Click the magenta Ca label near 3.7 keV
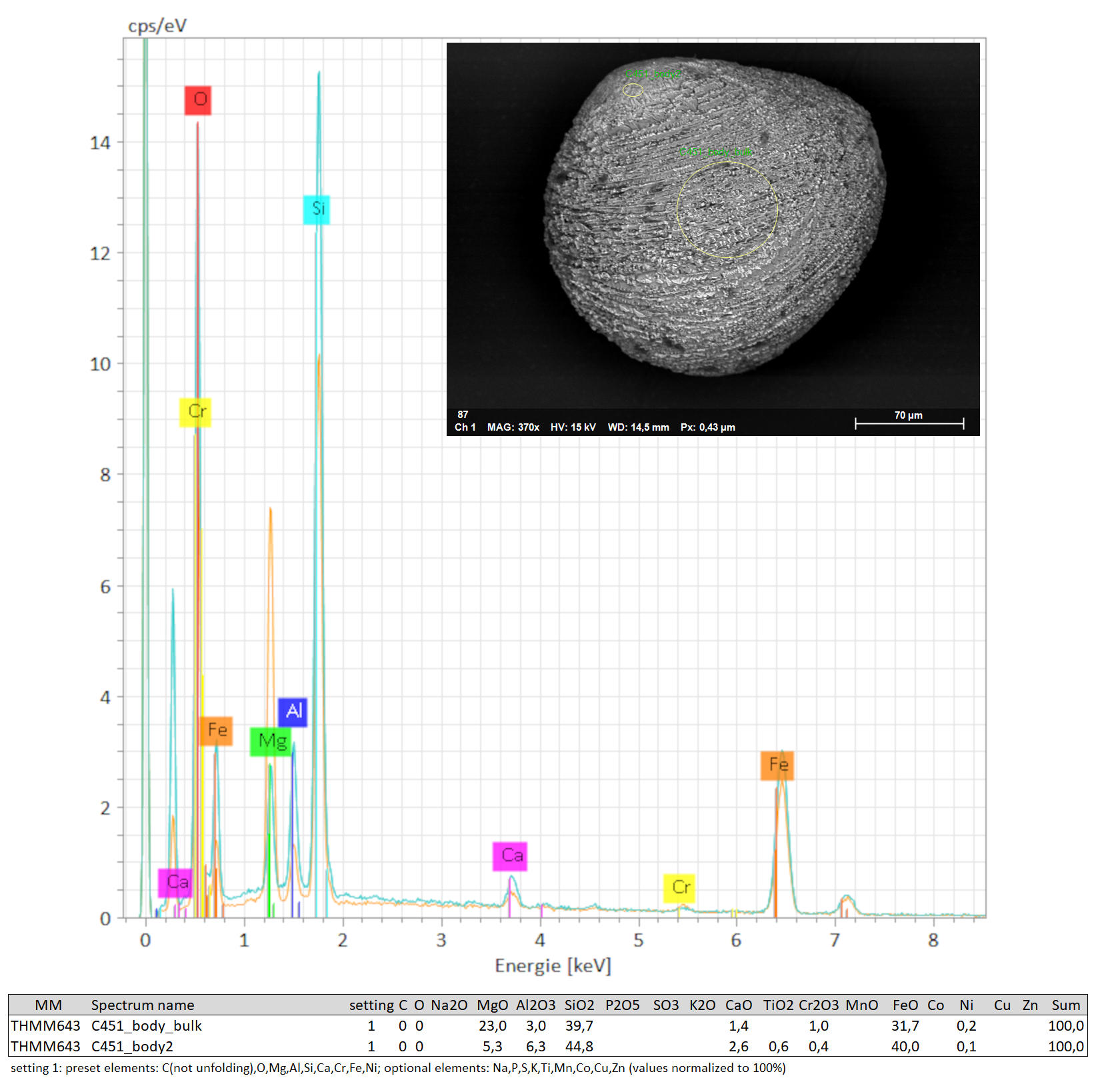Image resolution: width=1096 pixels, height=1092 pixels. pos(510,856)
